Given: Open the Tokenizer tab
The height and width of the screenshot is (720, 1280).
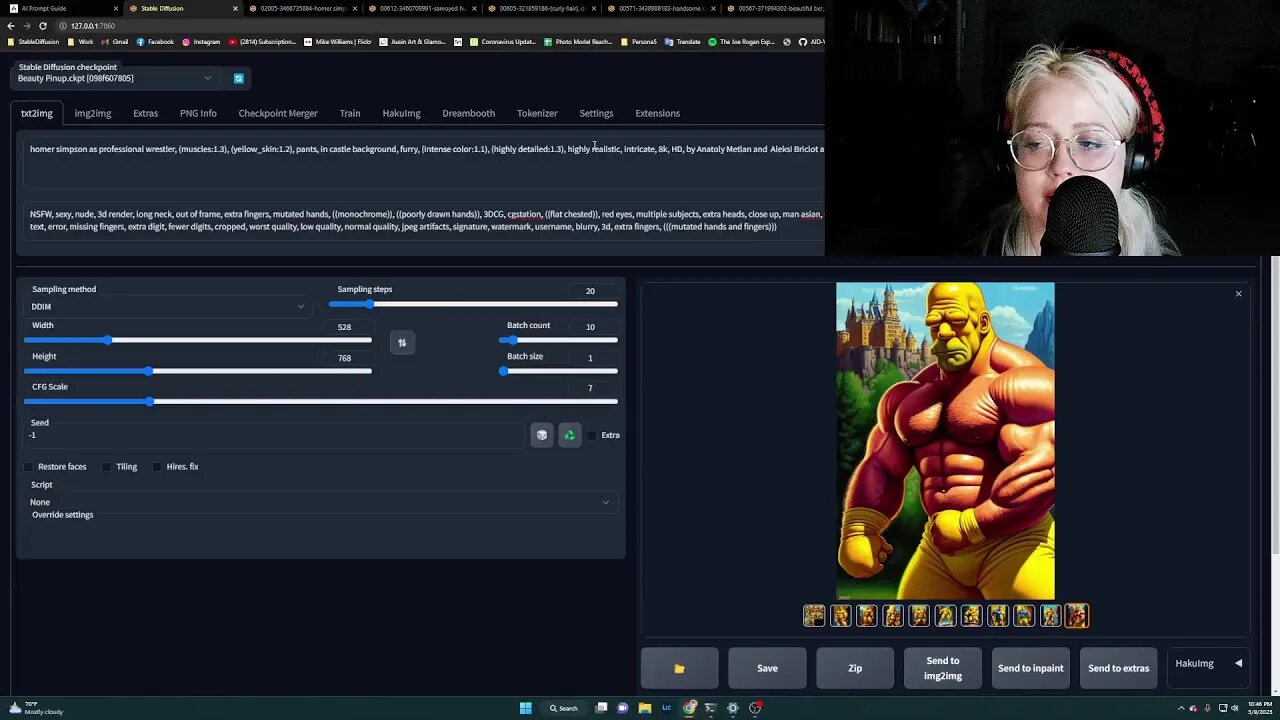Looking at the screenshot, I should tap(537, 113).
